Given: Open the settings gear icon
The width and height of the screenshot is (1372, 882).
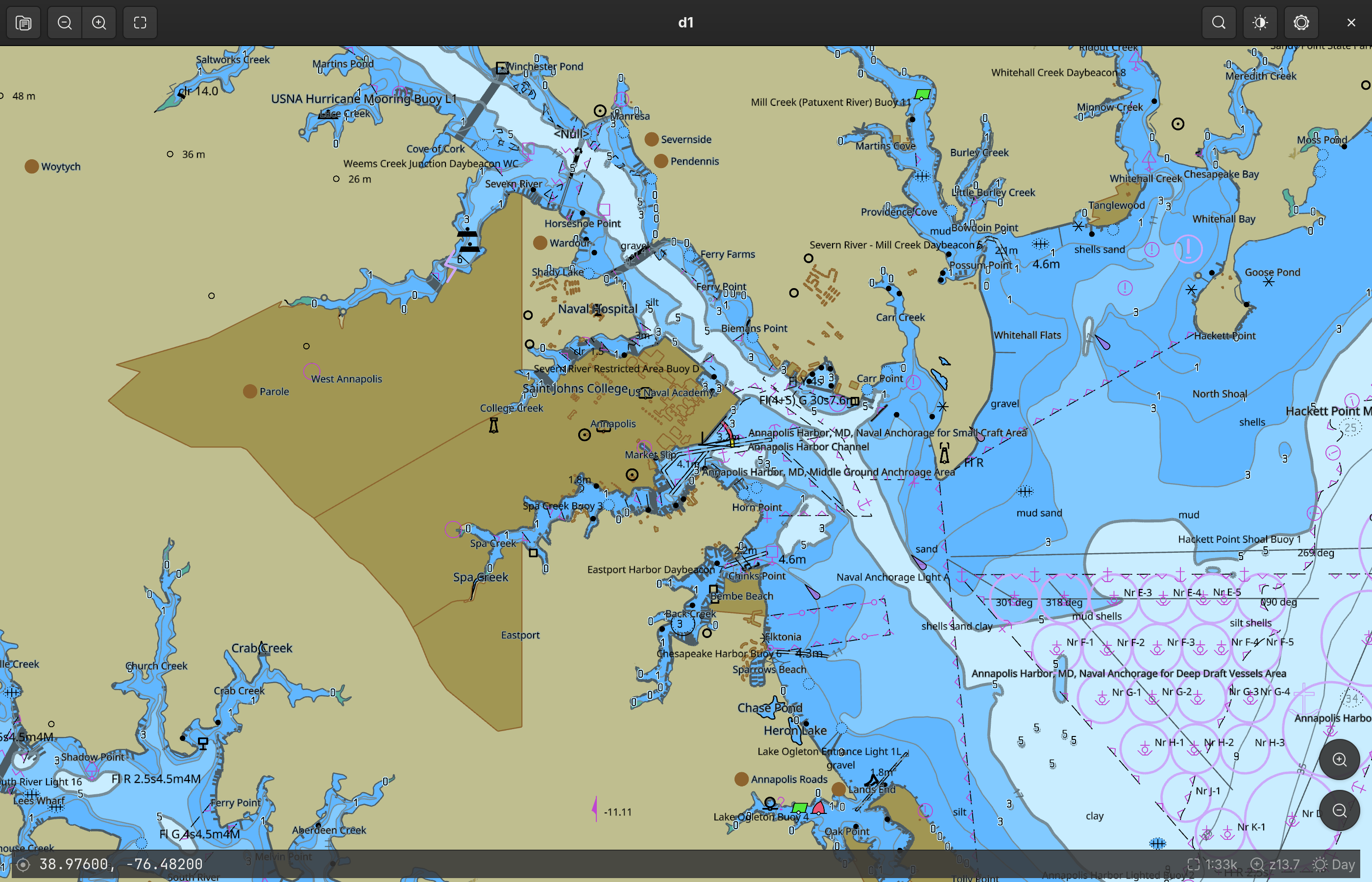Looking at the screenshot, I should (x=1301, y=23).
